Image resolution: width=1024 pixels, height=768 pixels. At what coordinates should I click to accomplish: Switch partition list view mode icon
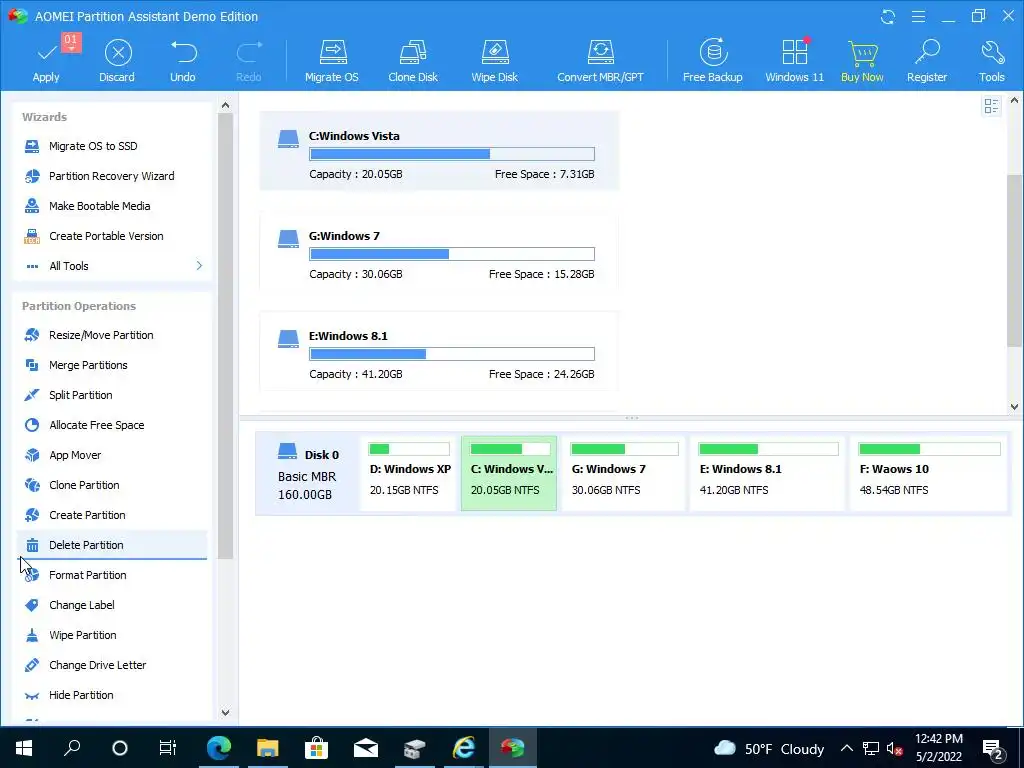click(x=991, y=106)
